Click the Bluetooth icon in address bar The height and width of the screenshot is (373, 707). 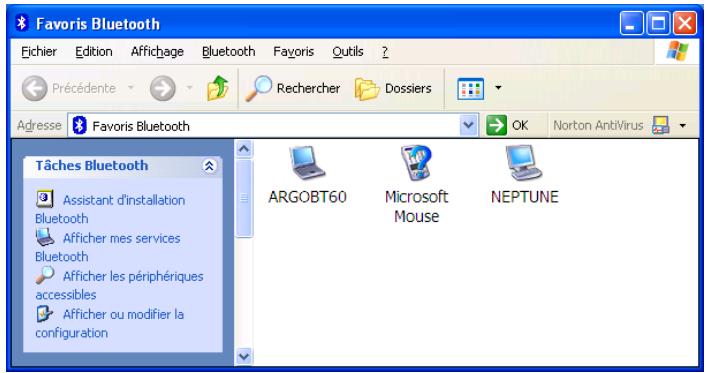click(x=79, y=125)
